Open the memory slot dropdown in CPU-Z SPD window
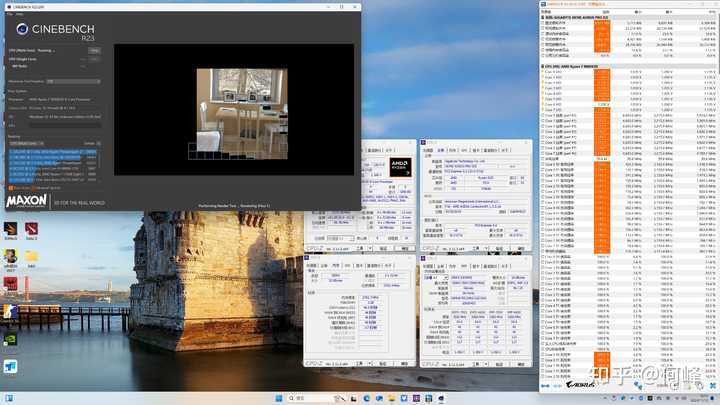720x405 pixels. click(436, 278)
